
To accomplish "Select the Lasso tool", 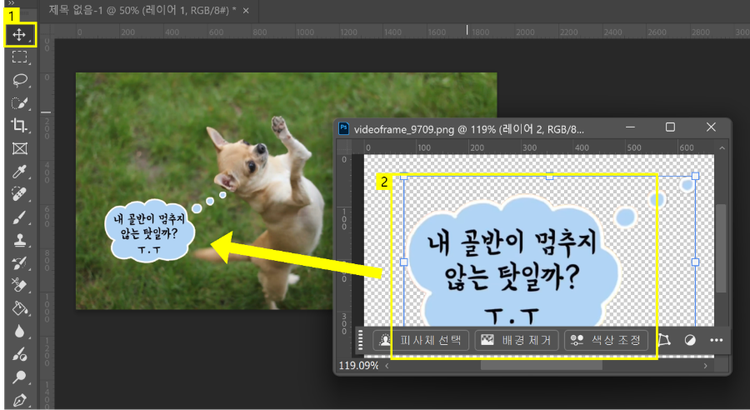I will coord(19,80).
